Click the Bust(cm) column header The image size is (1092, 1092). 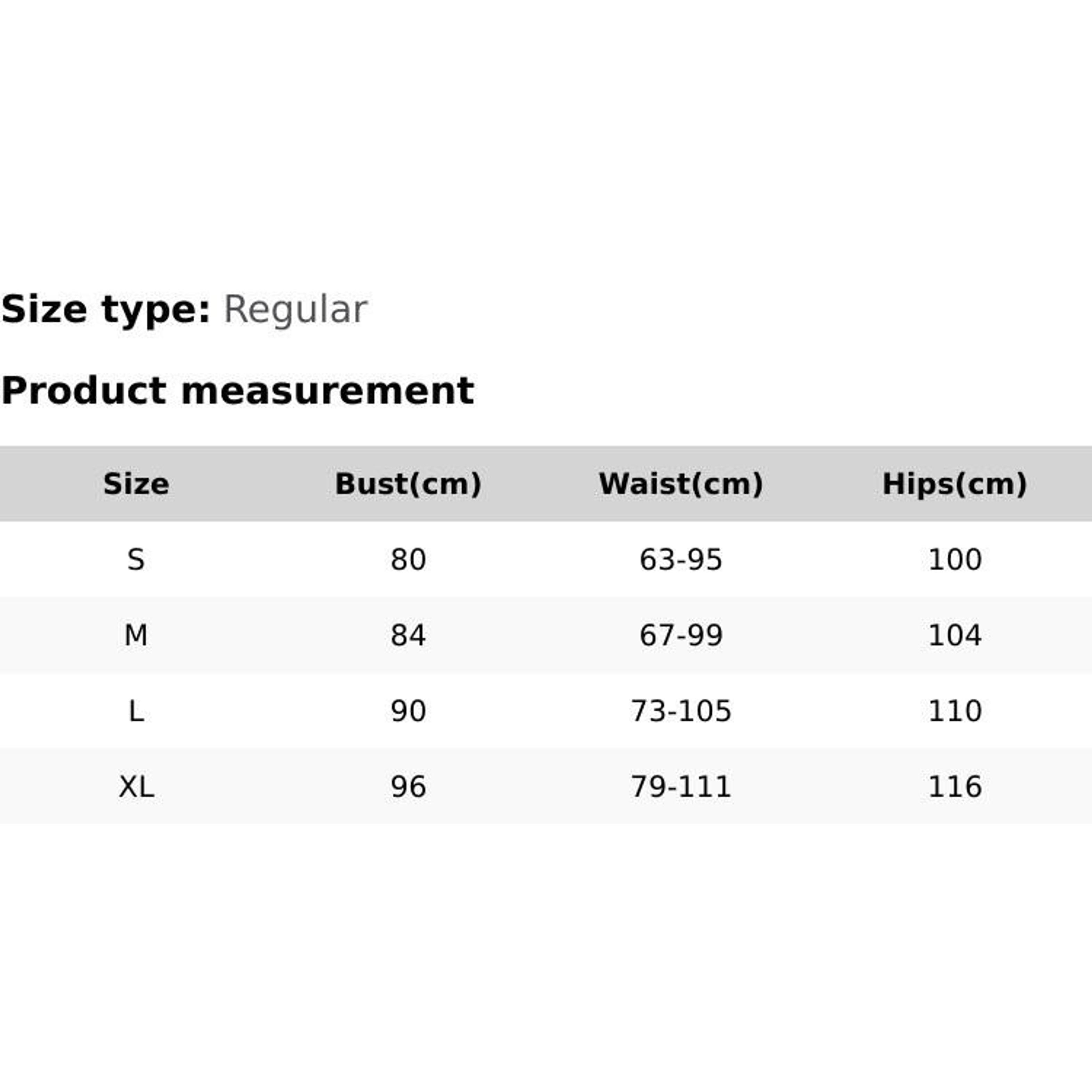click(x=408, y=484)
